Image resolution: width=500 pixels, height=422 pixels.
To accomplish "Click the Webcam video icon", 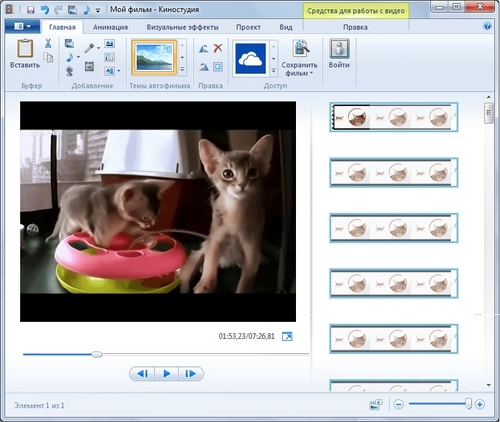I will point(69,71).
